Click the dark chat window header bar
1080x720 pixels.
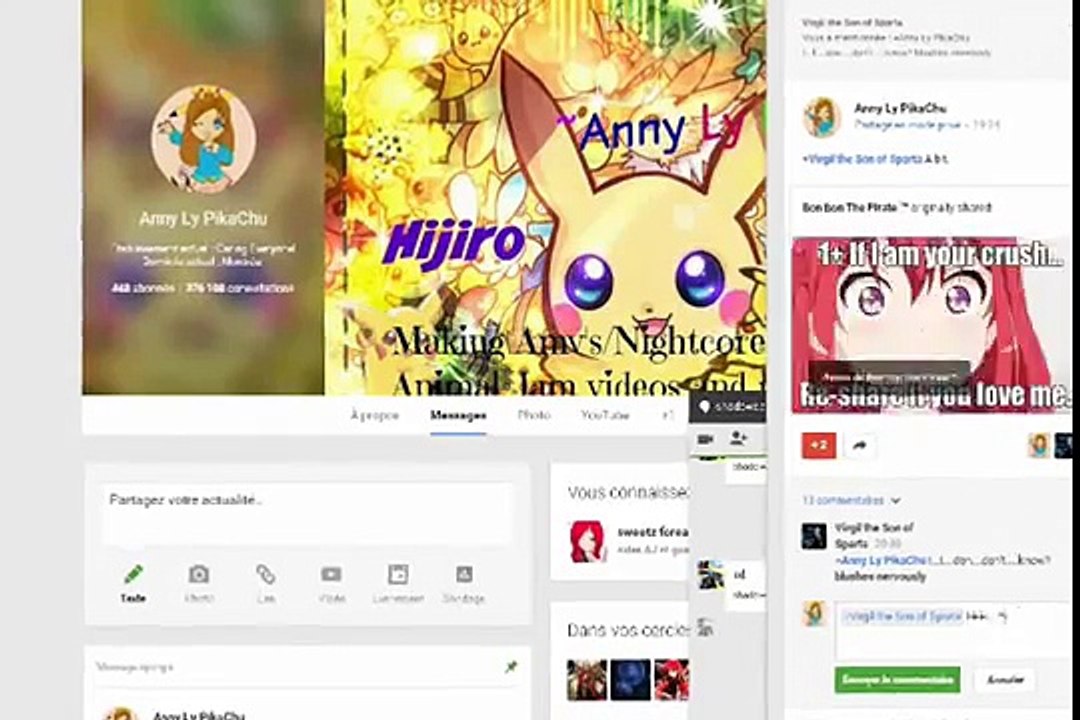[x=727, y=407]
